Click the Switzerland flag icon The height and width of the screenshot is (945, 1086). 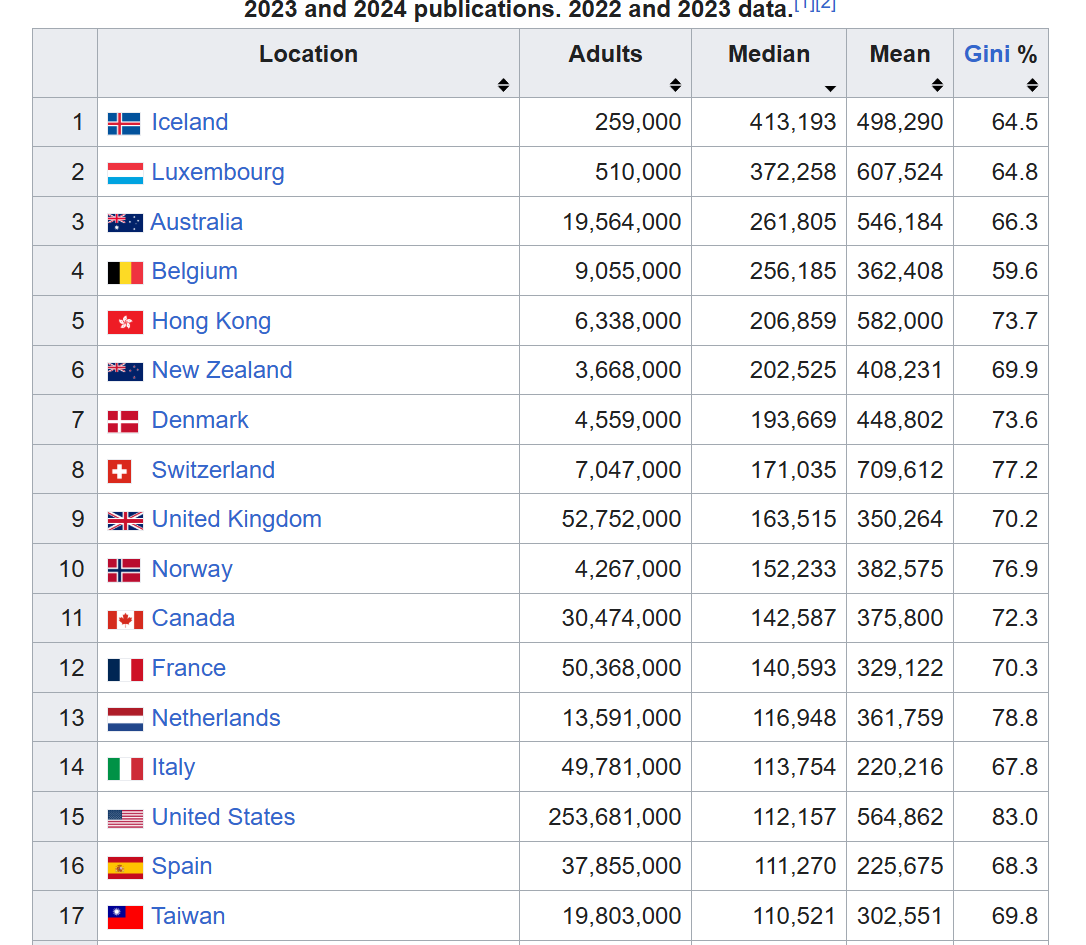[x=120, y=472]
